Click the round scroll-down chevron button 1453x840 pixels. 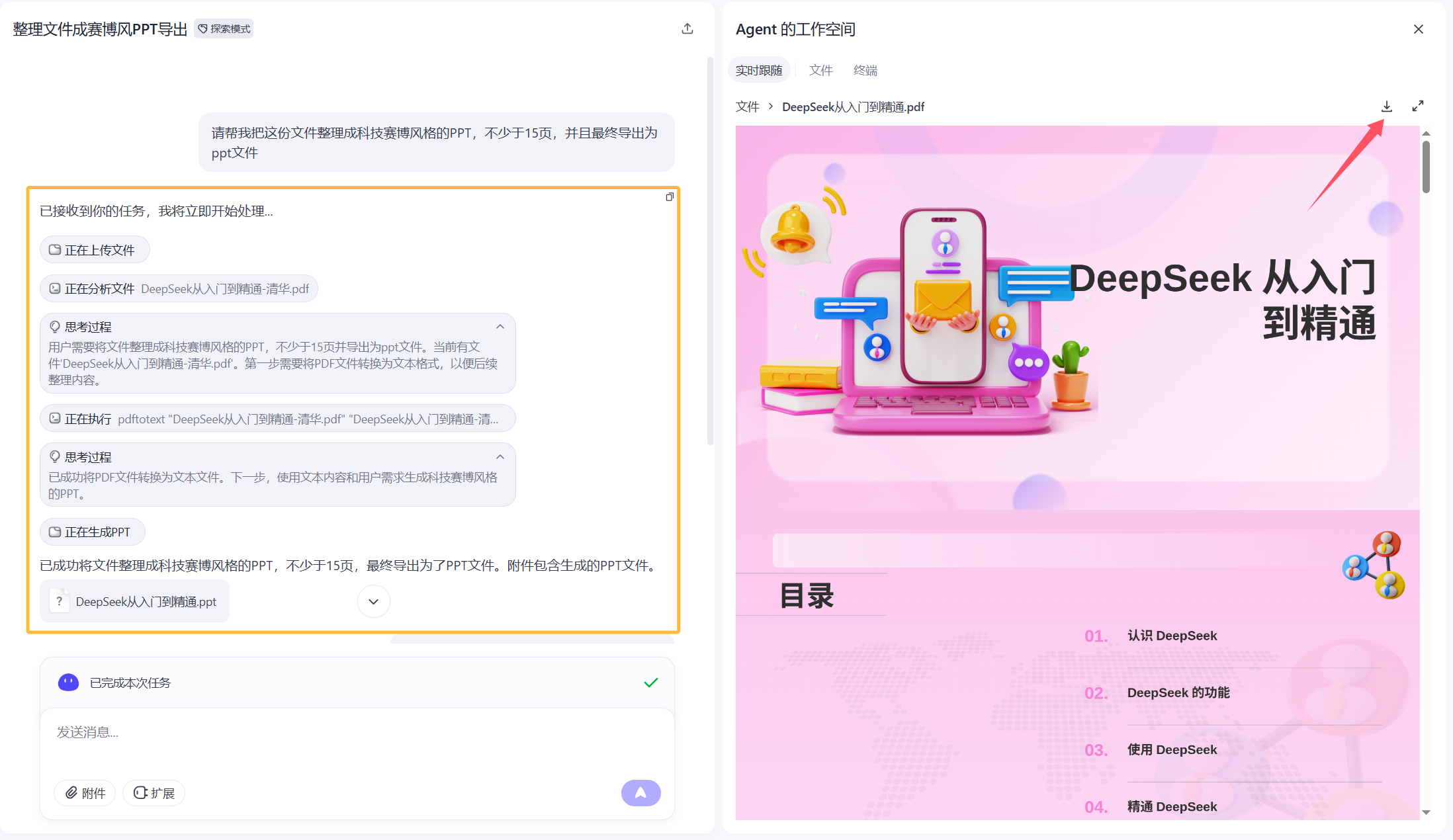click(374, 601)
